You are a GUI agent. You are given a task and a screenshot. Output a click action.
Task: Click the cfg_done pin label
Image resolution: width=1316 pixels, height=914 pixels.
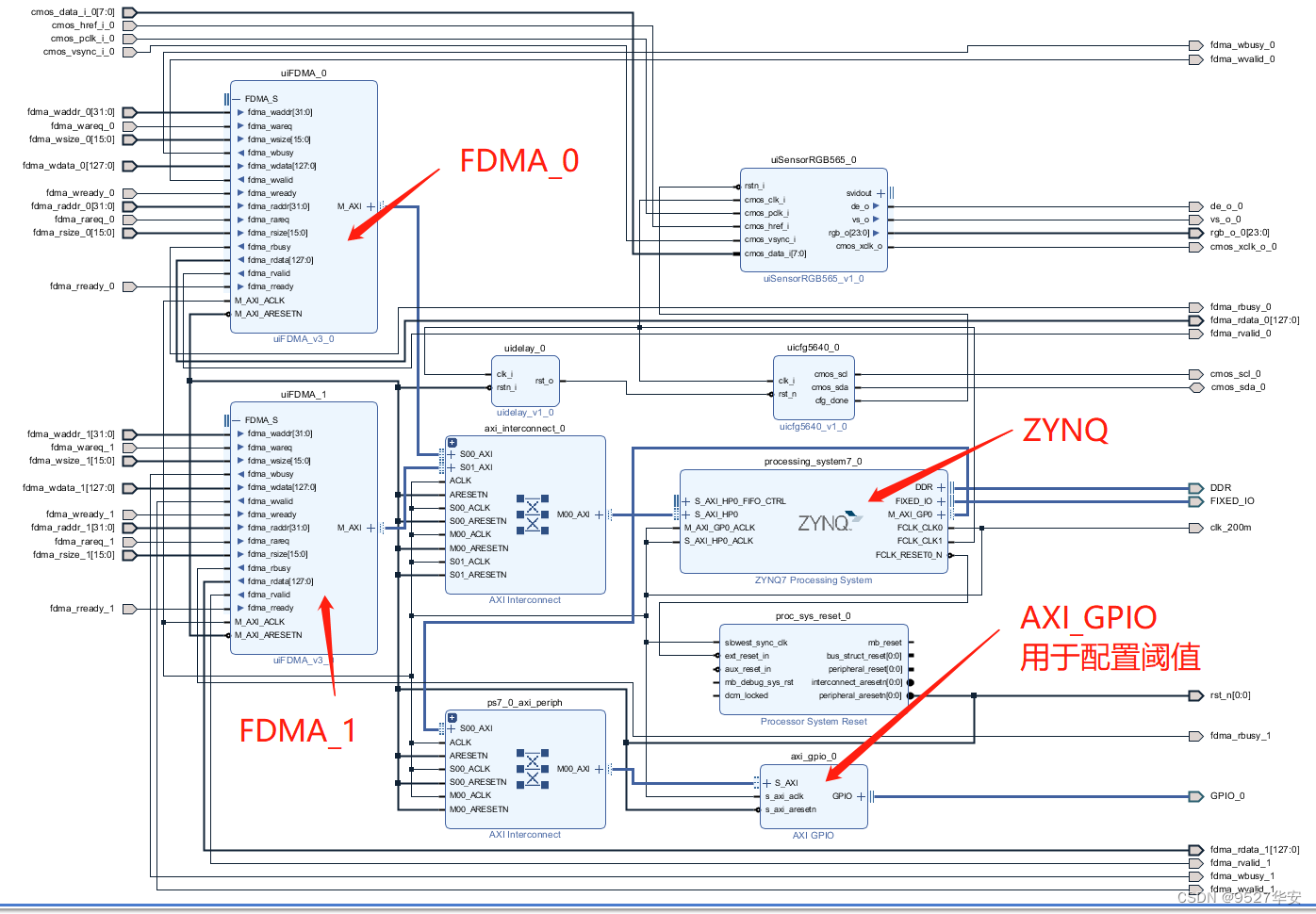[x=831, y=400]
